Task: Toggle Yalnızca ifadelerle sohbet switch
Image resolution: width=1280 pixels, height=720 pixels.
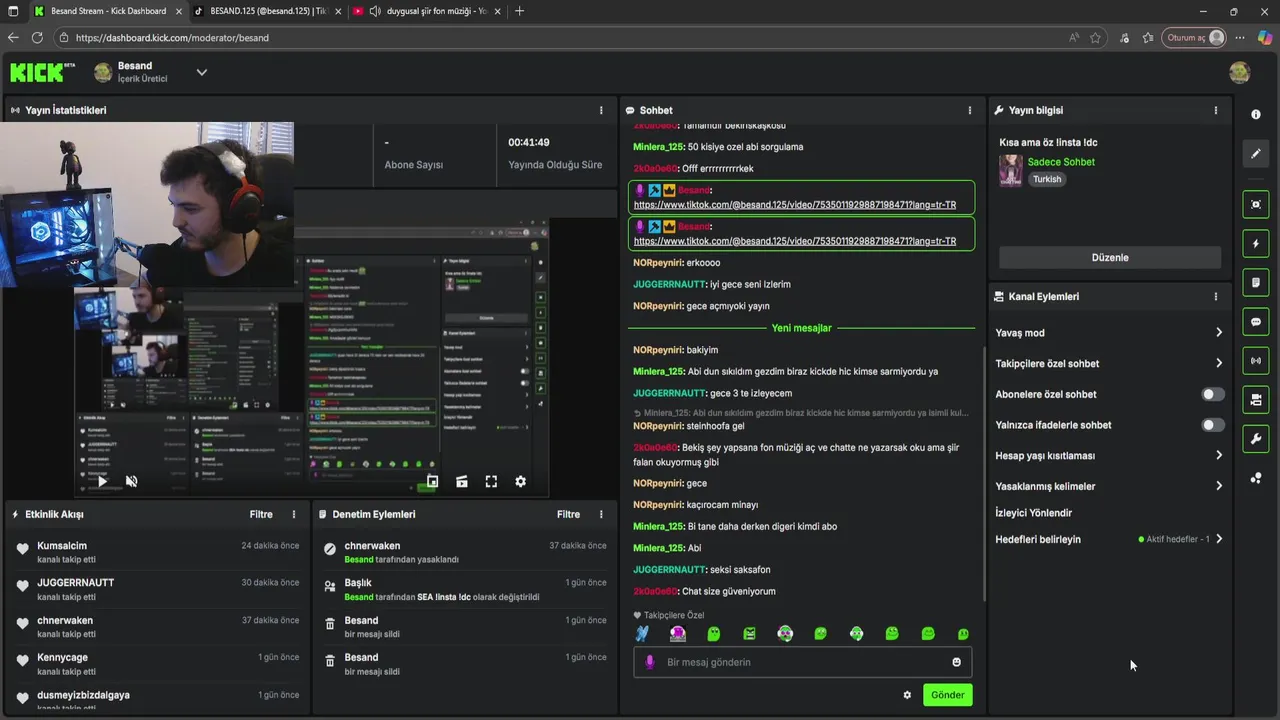Action: point(1212,425)
